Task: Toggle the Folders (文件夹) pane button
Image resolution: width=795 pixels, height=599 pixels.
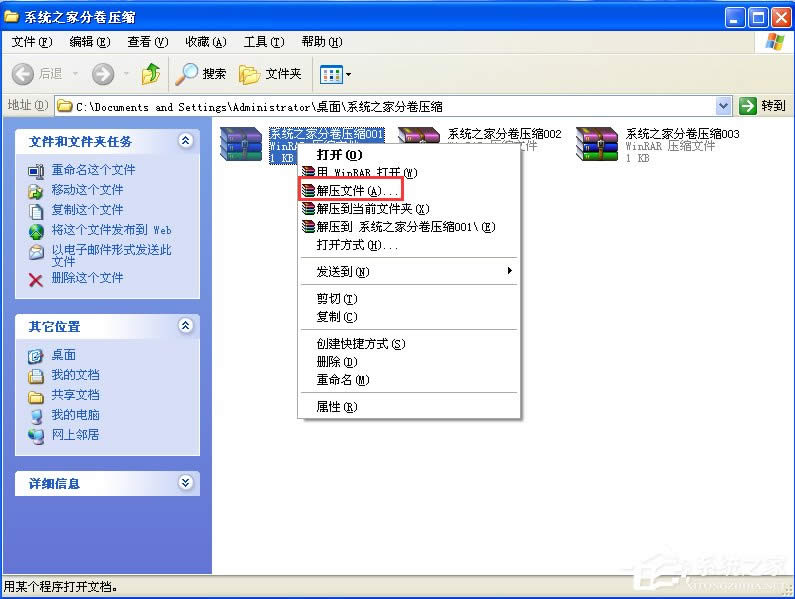Action: 270,74
